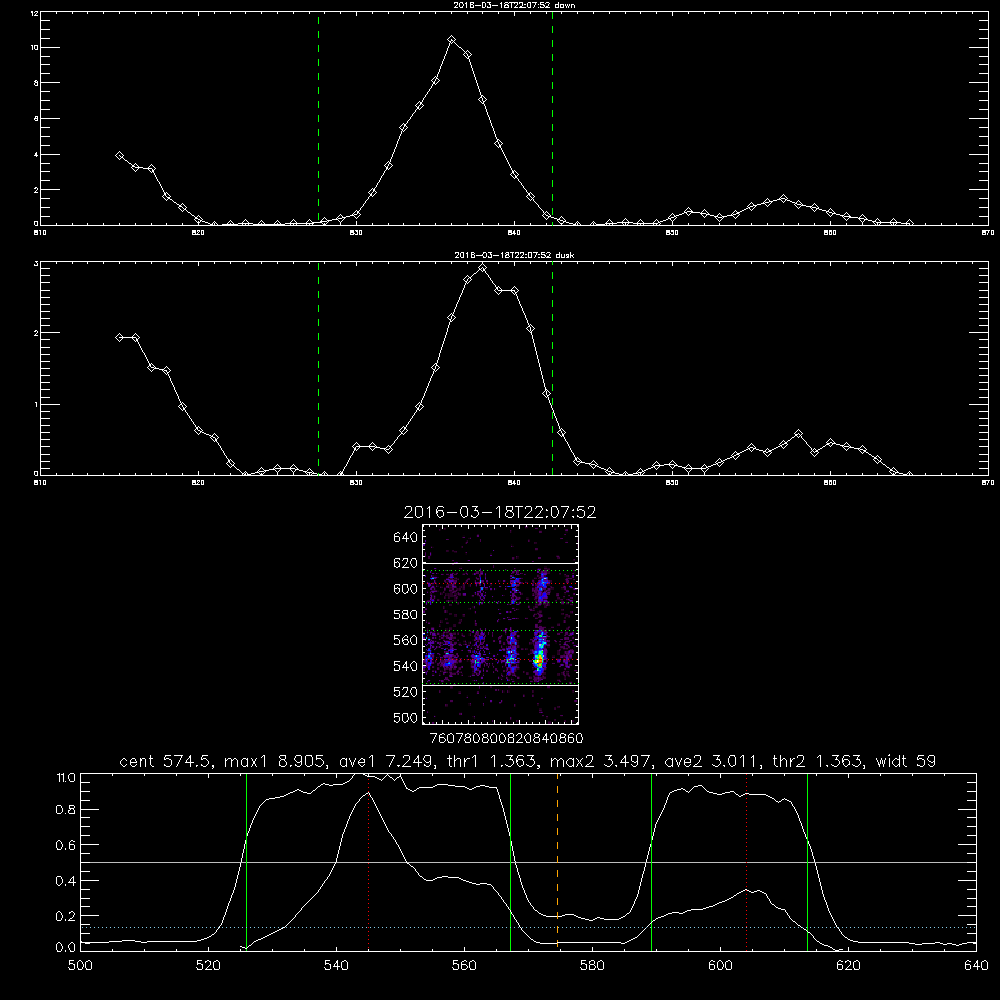Click x-axis label '600' of bottom plot

720,966
